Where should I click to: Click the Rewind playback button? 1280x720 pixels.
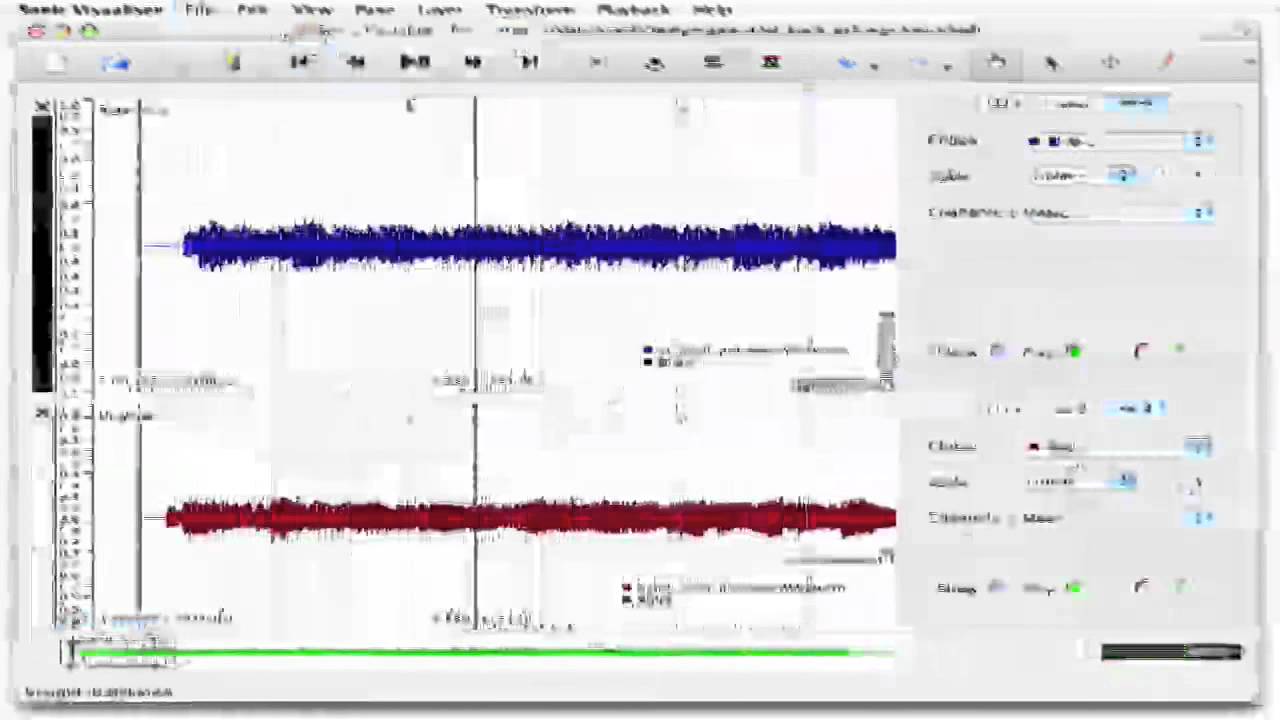pyautogui.click(x=356, y=62)
